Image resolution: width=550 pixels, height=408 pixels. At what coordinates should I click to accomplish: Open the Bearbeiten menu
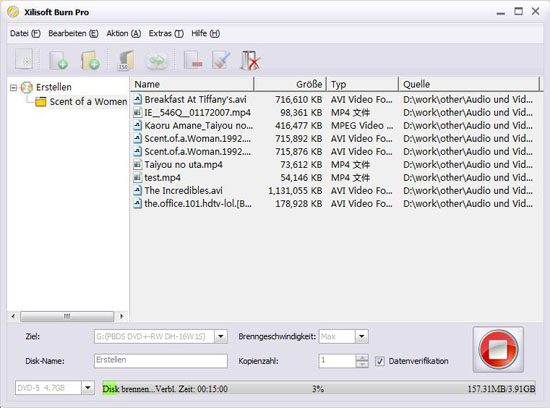(73, 33)
